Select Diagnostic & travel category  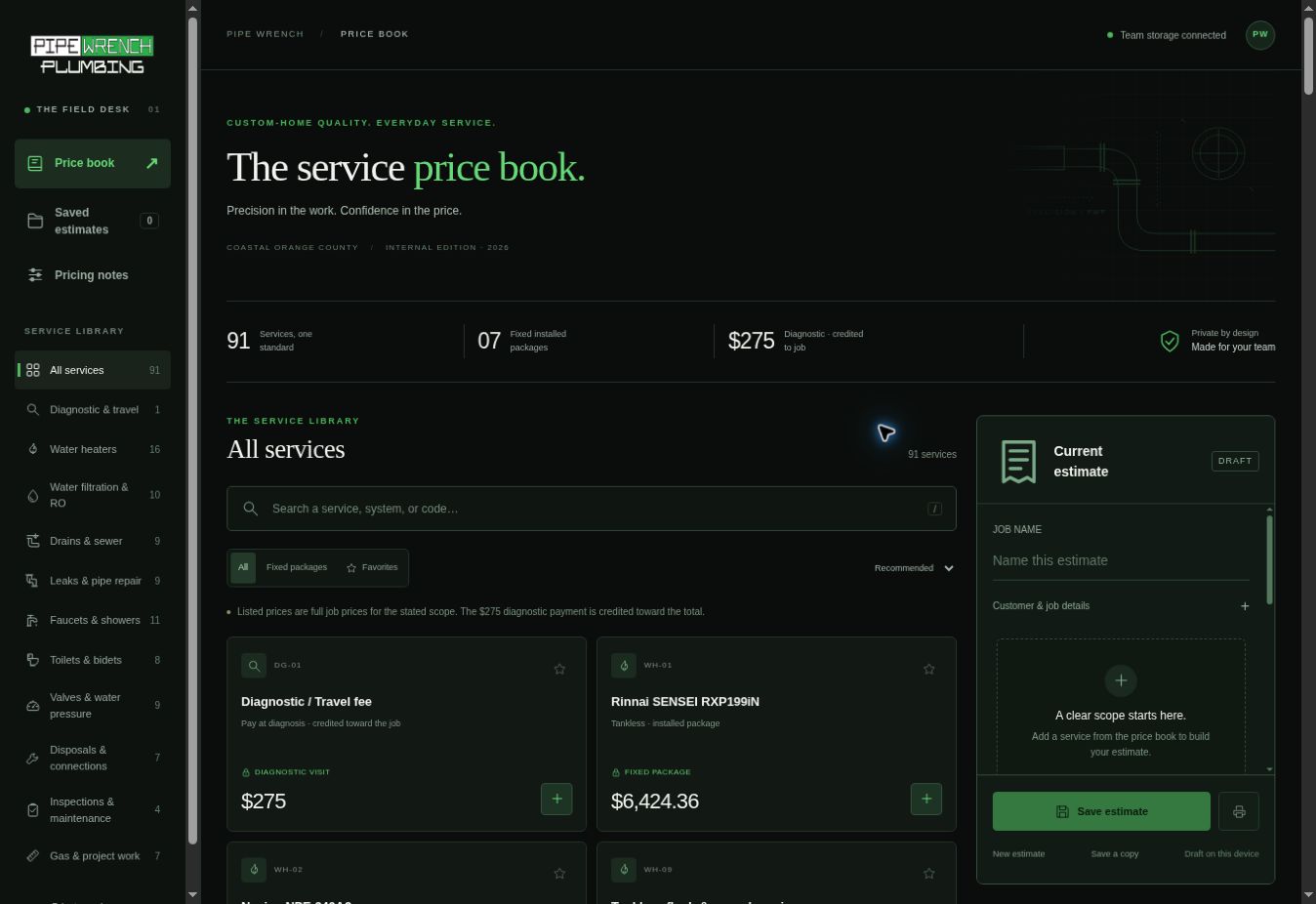point(93,410)
